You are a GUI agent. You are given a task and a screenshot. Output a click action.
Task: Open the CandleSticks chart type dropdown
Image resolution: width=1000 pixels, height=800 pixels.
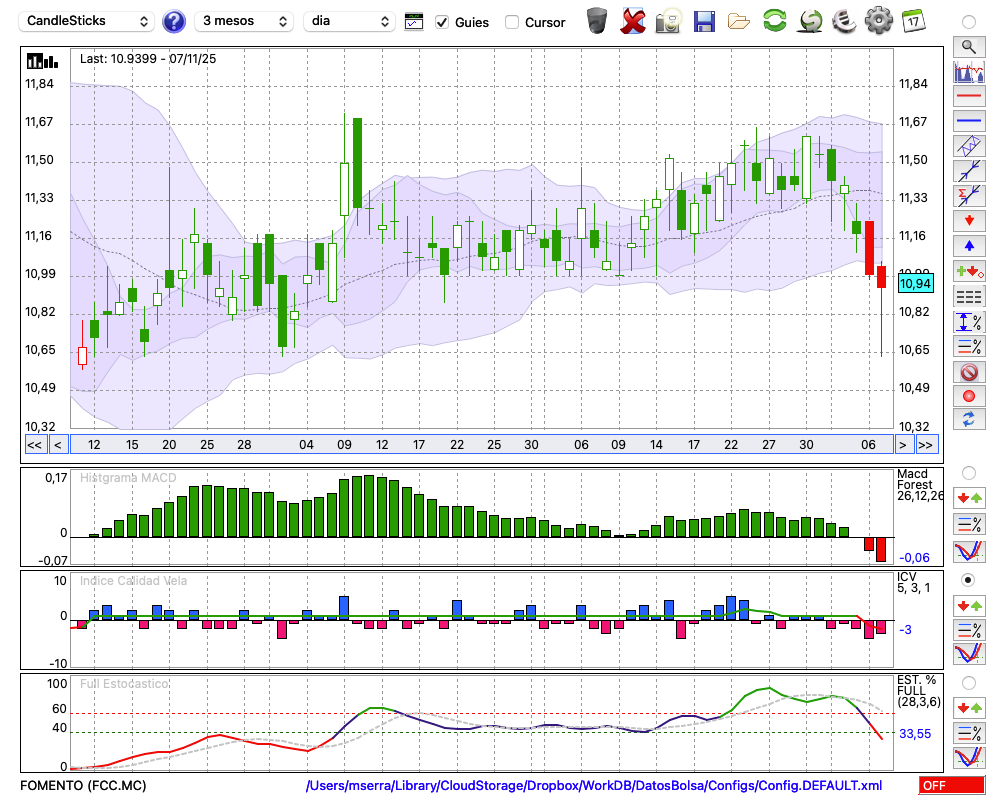click(x=88, y=21)
